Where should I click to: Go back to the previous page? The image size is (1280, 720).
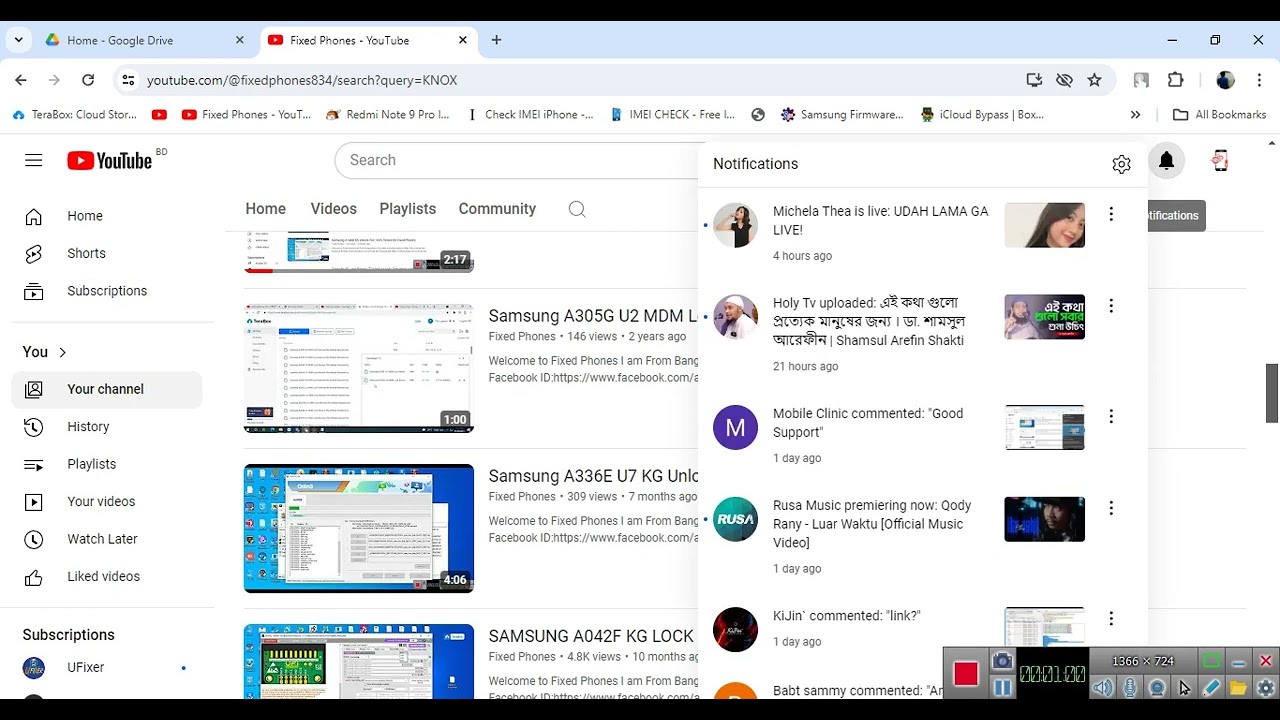[21, 80]
